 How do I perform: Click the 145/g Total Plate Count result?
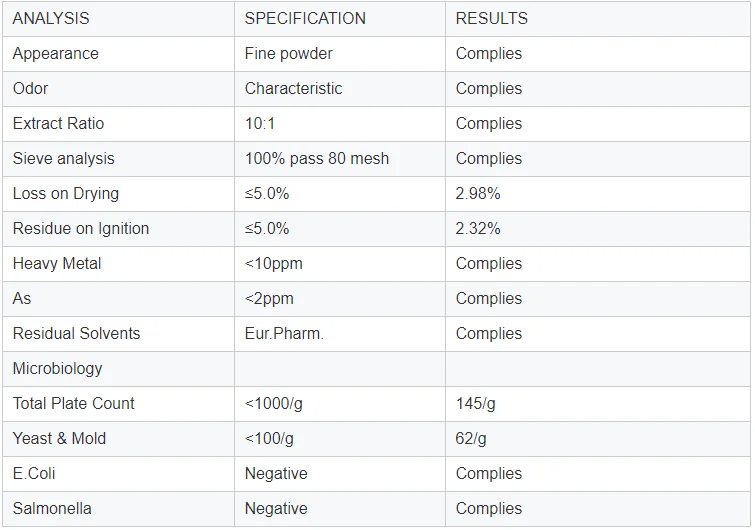click(x=474, y=404)
